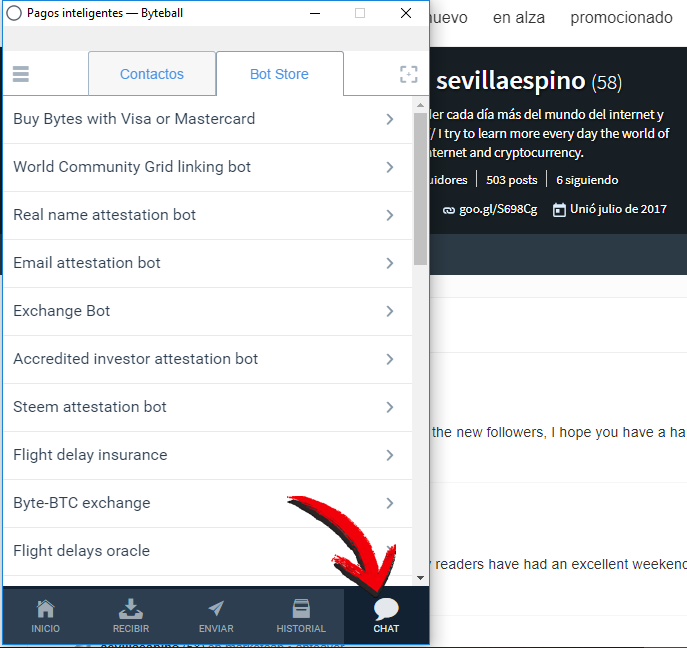Open Byte-BTC exchange entry

pos(208,503)
